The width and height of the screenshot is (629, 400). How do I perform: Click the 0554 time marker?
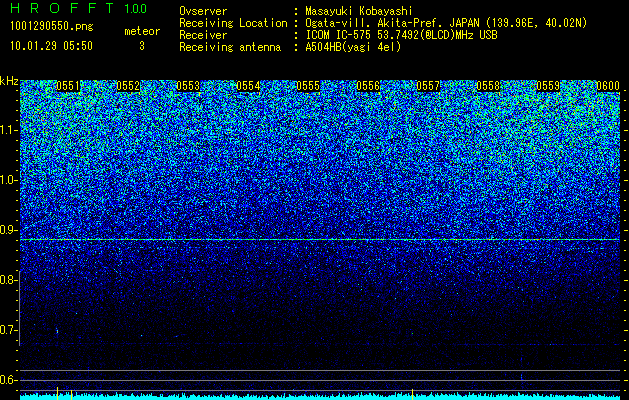pyautogui.click(x=248, y=86)
